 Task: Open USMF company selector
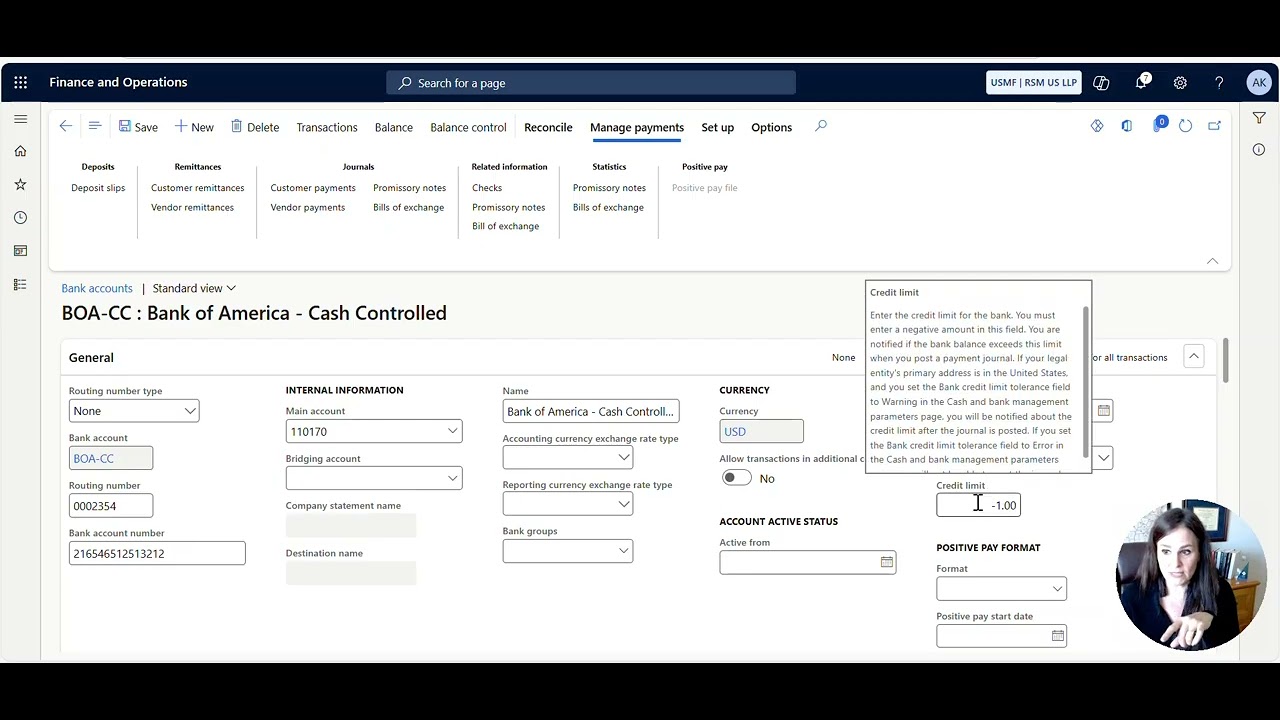(x=1033, y=83)
